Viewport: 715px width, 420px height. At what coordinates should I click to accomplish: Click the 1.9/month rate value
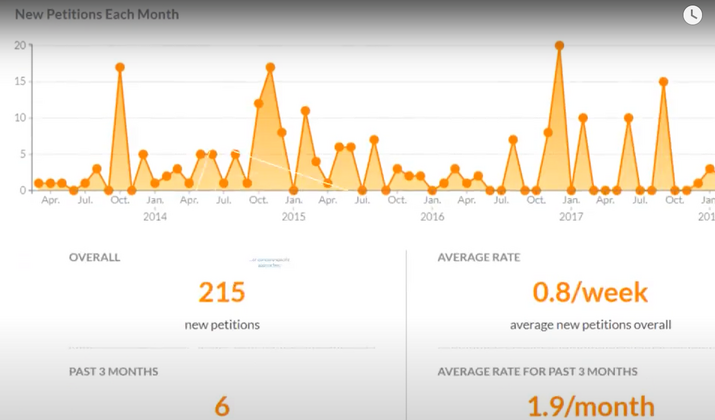[591, 406]
